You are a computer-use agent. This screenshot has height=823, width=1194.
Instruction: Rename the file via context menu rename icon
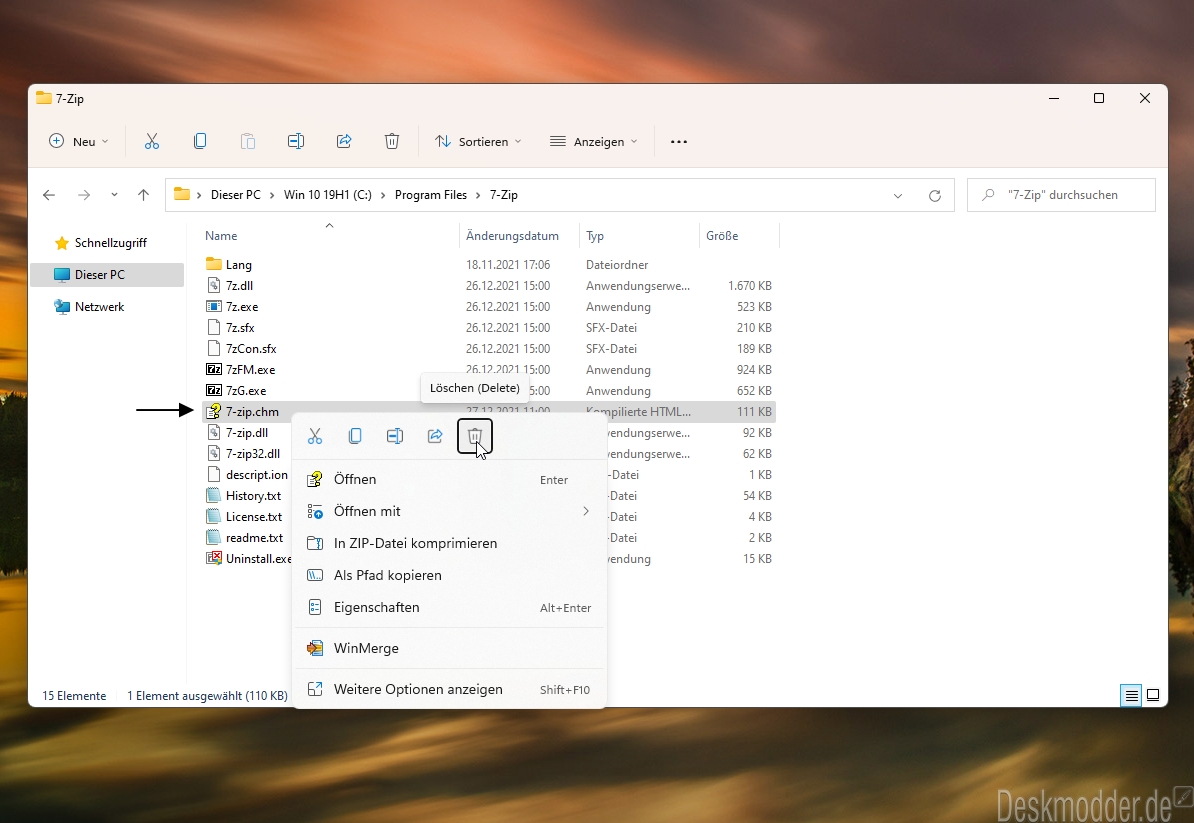[x=394, y=436]
